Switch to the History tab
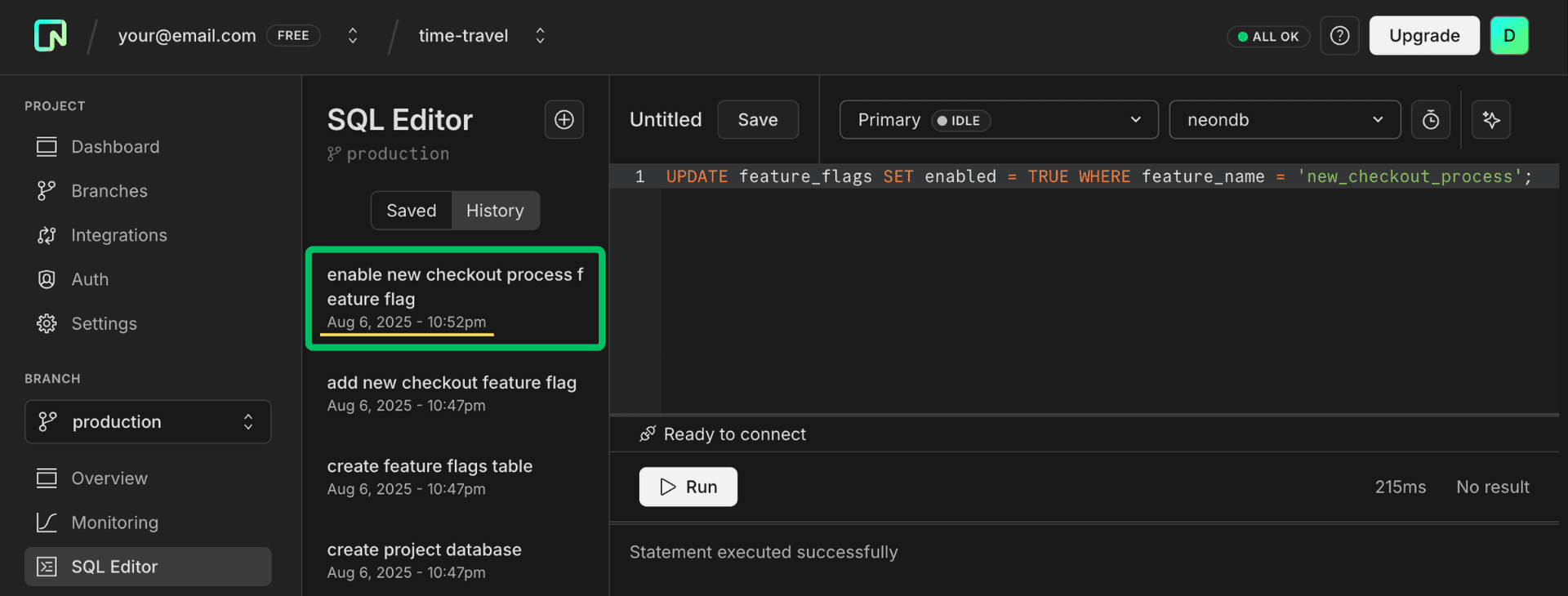The height and width of the screenshot is (596, 1568). click(x=495, y=211)
